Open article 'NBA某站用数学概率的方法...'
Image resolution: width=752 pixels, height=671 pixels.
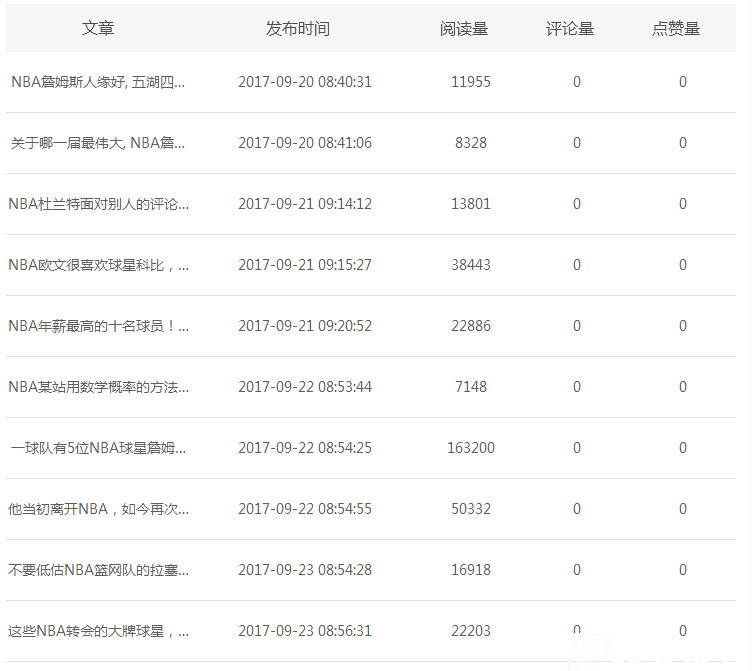[x=98, y=387]
